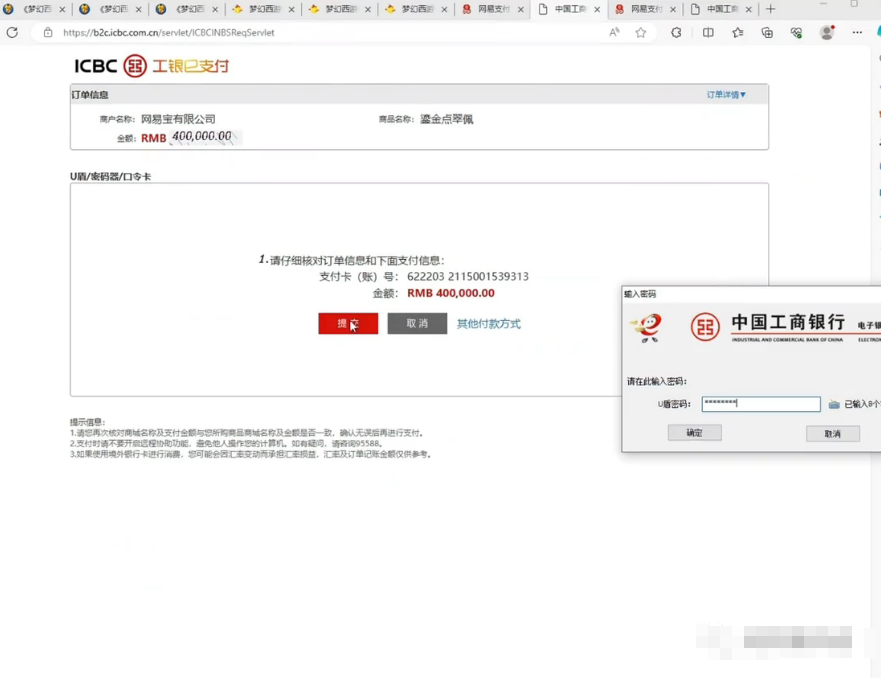Click the red 提交 submit button

tap(348, 323)
